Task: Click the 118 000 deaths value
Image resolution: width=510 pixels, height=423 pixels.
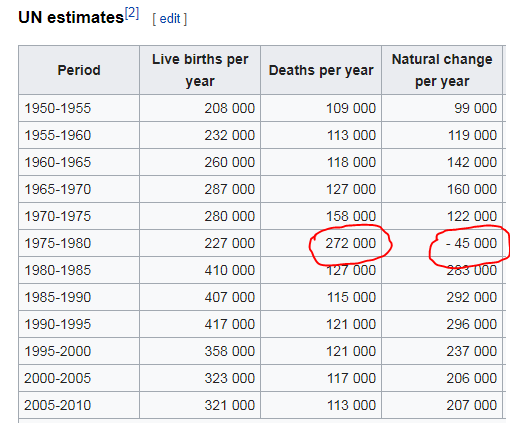Action: click(x=351, y=162)
